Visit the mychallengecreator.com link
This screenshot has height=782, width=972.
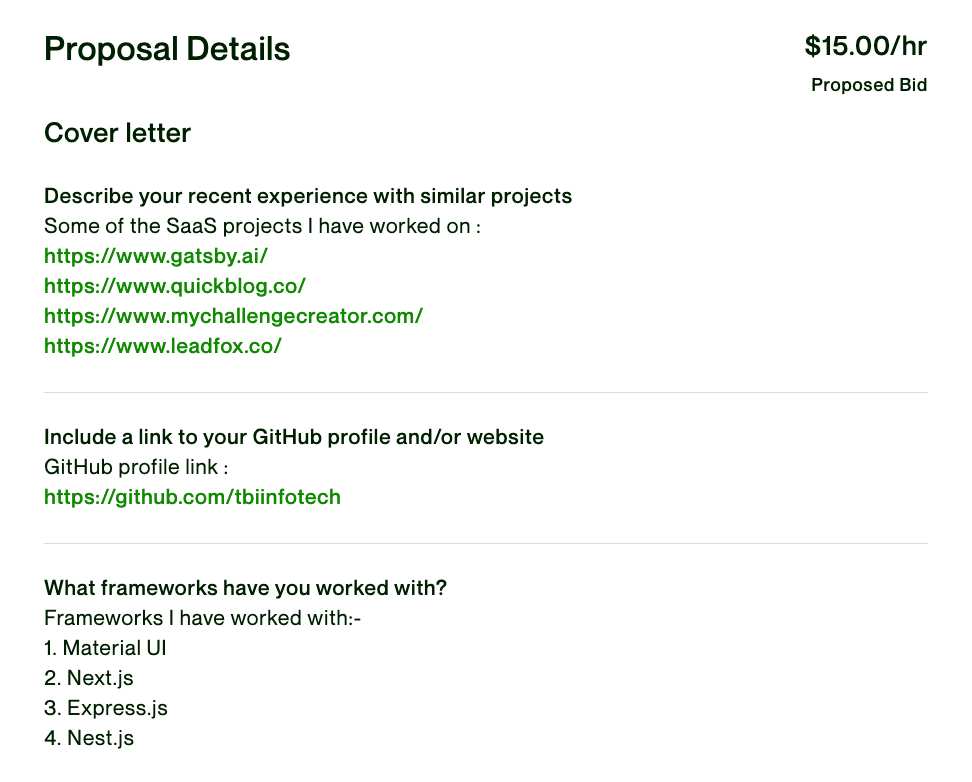233,316
